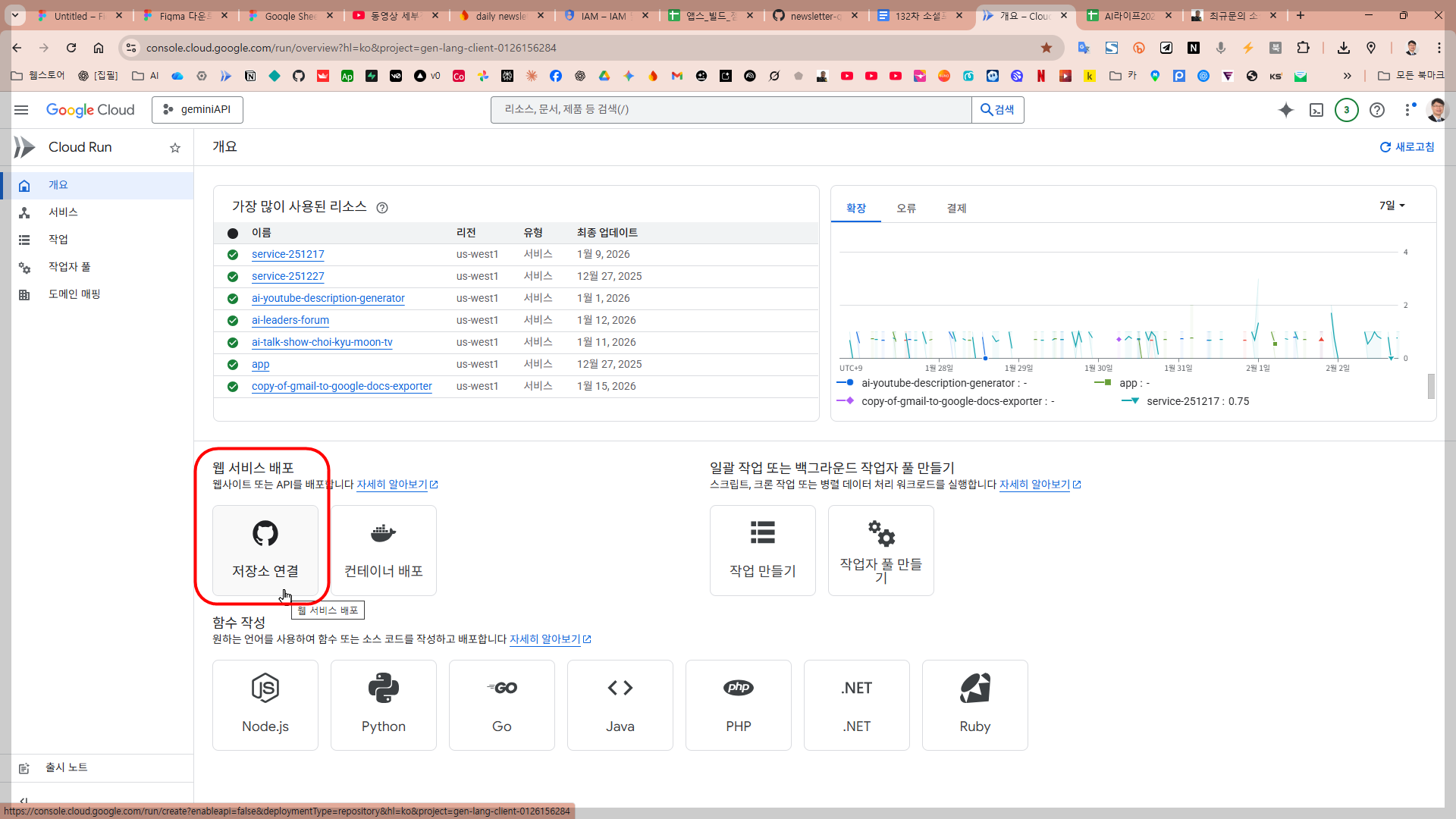Click the GitHub repository connect icon
The width and height of the screenshot is (1456, 819).
coord(265,533)
